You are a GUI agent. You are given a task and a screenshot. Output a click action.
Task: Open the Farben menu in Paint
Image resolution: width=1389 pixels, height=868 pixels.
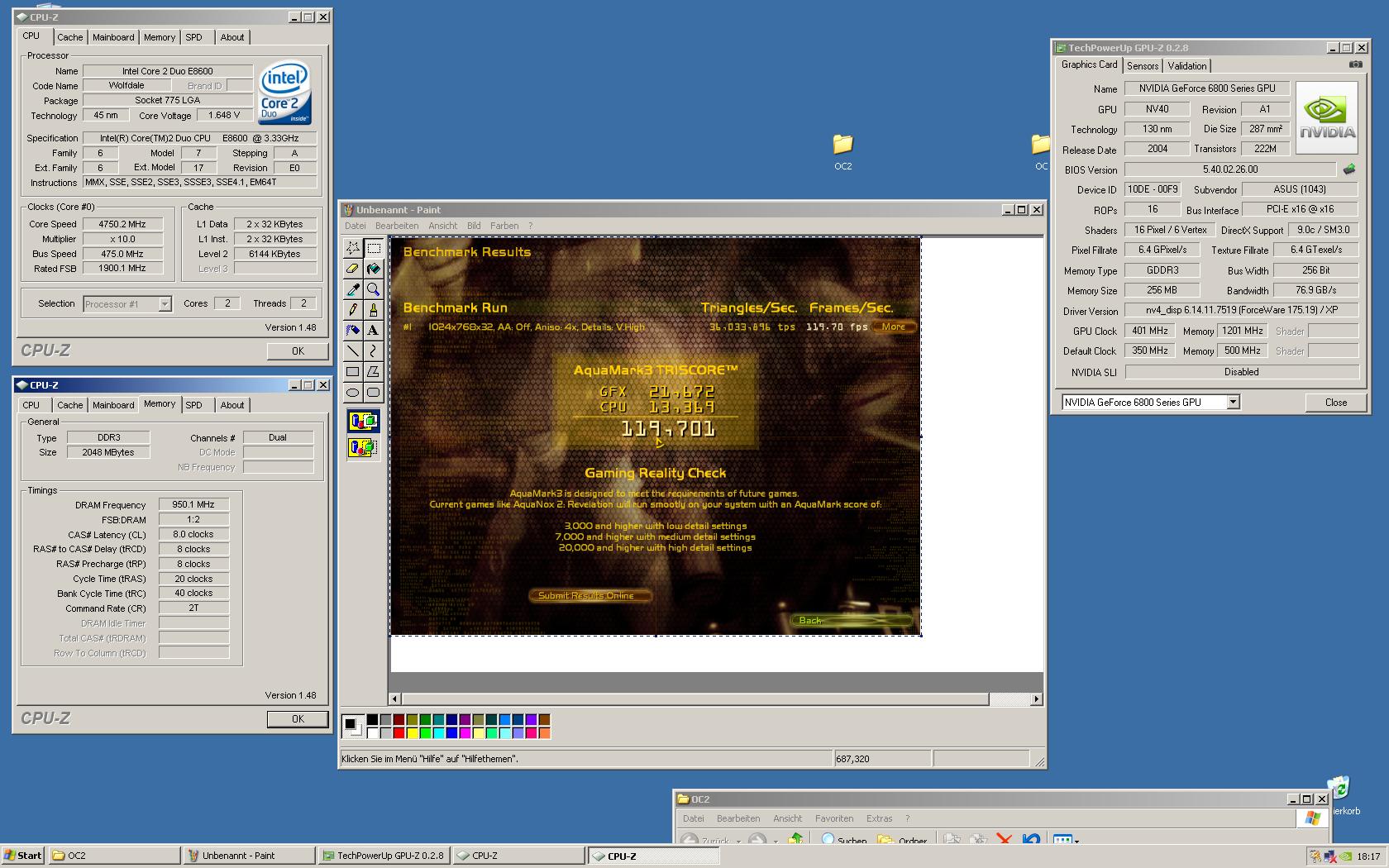tap(504, 226)
